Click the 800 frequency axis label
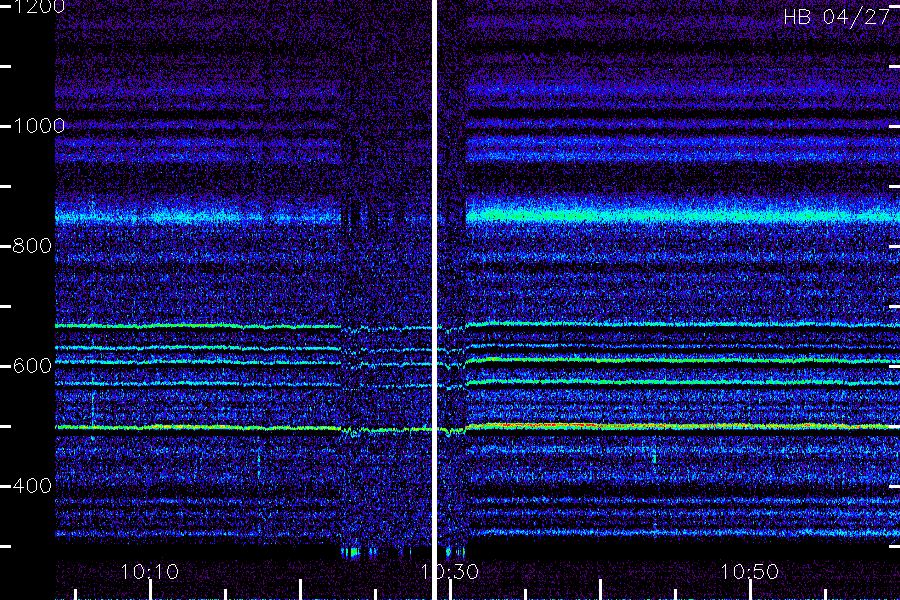 pos(32,246)
